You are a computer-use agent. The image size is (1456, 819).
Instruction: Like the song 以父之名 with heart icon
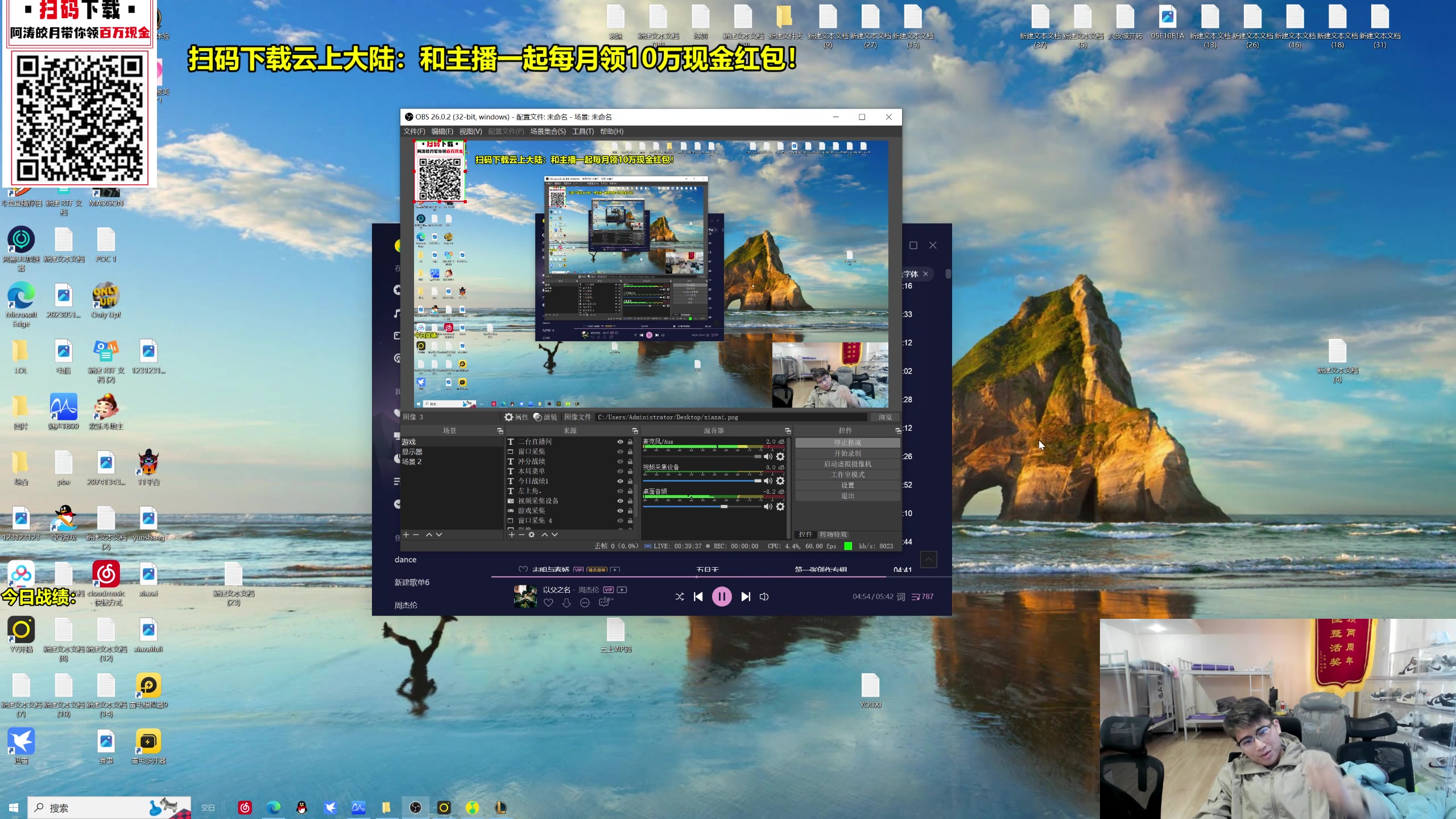(x=548, y=603)
